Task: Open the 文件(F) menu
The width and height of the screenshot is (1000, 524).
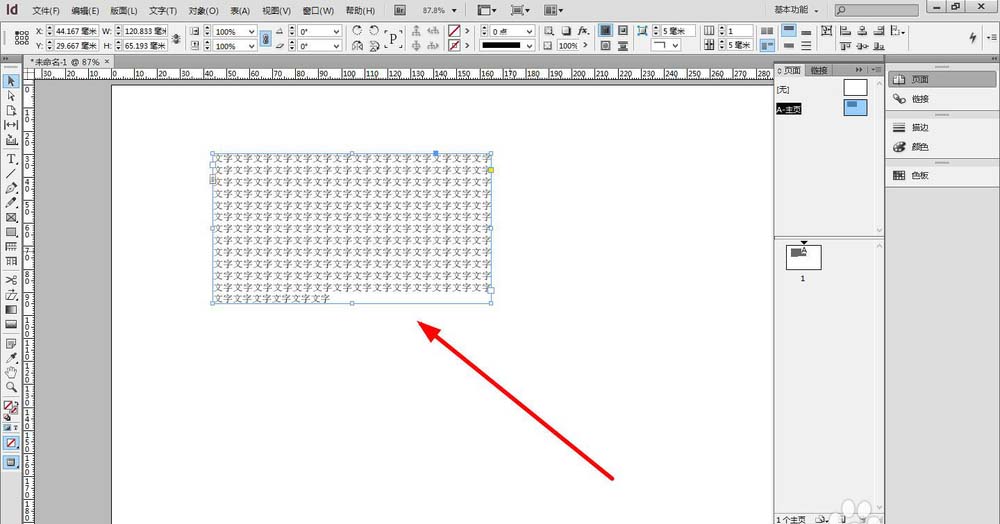Action: tap(46, 9)
